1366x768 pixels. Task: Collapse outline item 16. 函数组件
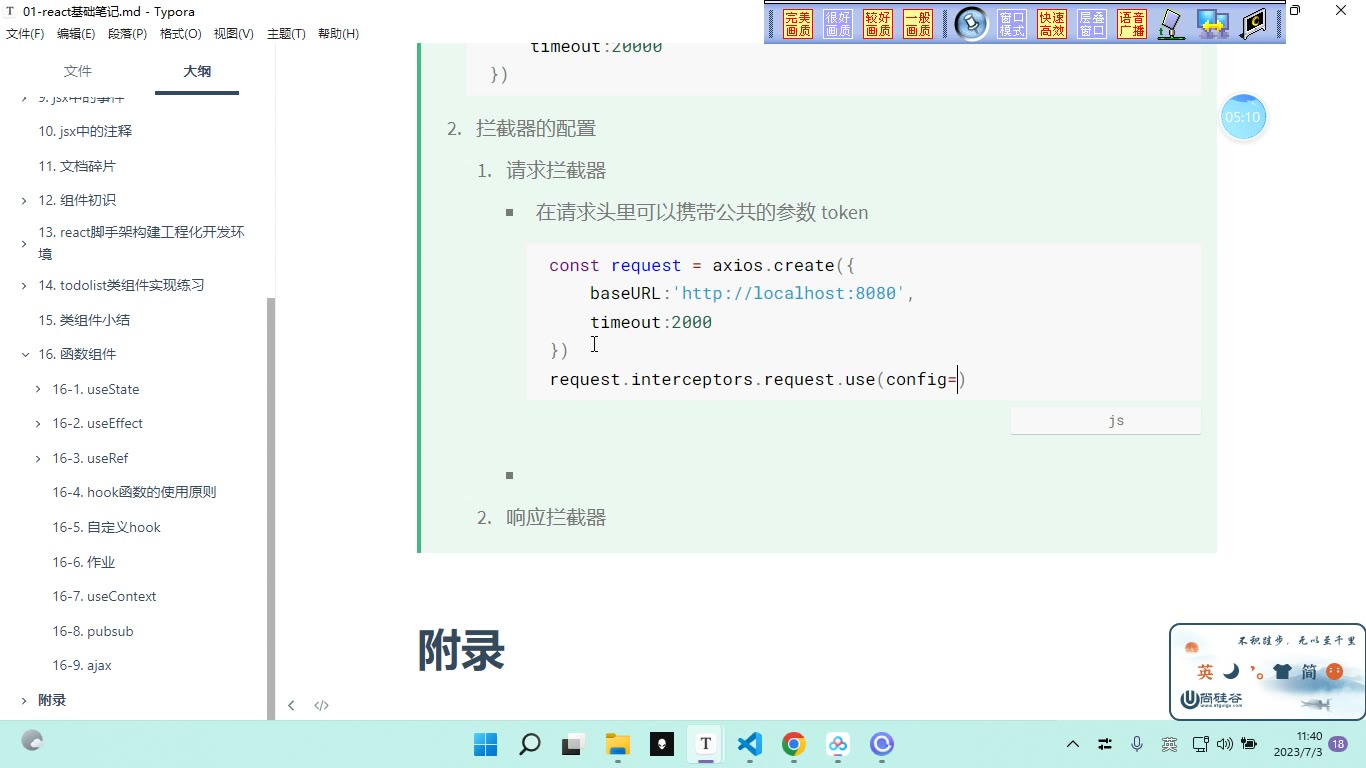coord(25,354)
